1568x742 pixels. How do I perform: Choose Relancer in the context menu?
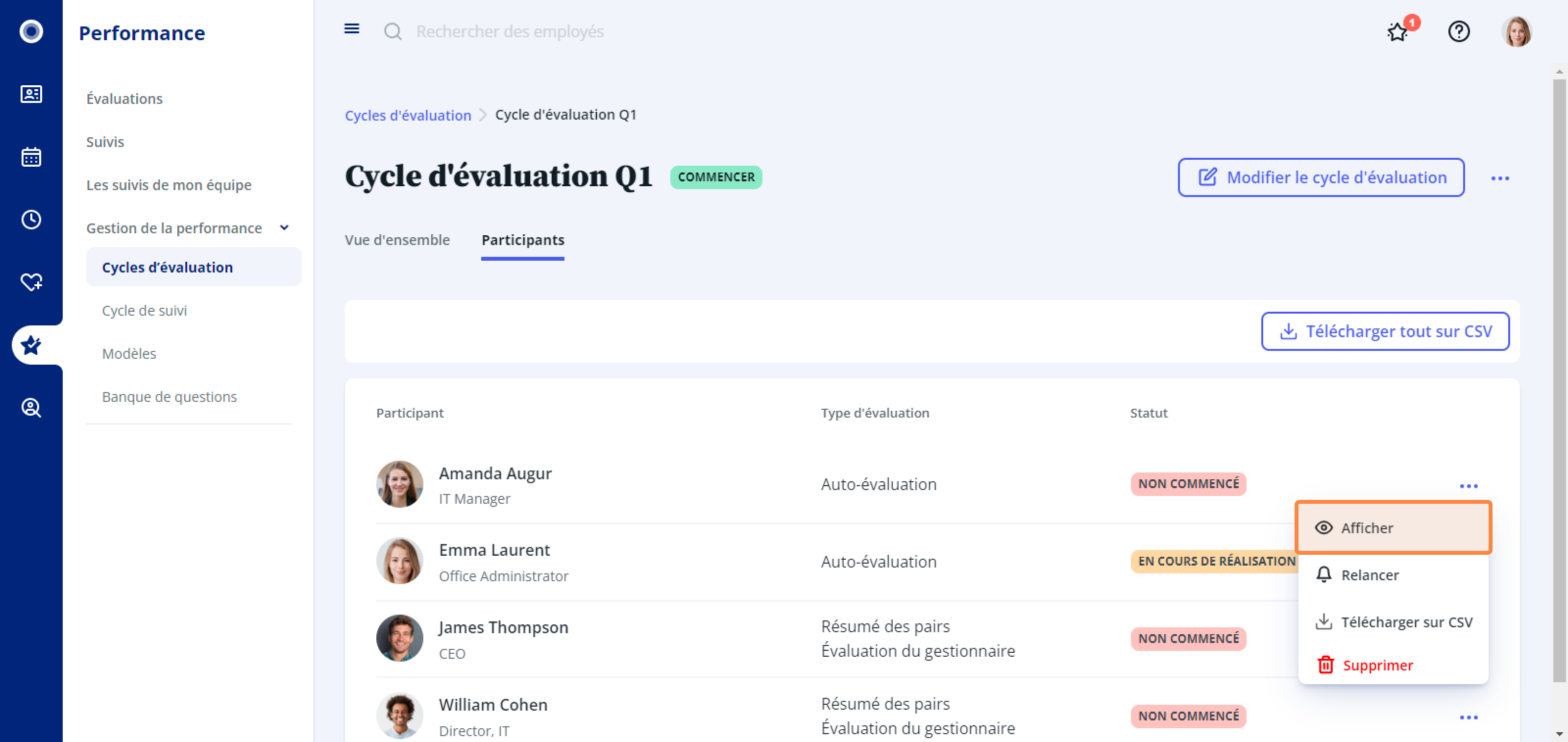click(1369, 574)
